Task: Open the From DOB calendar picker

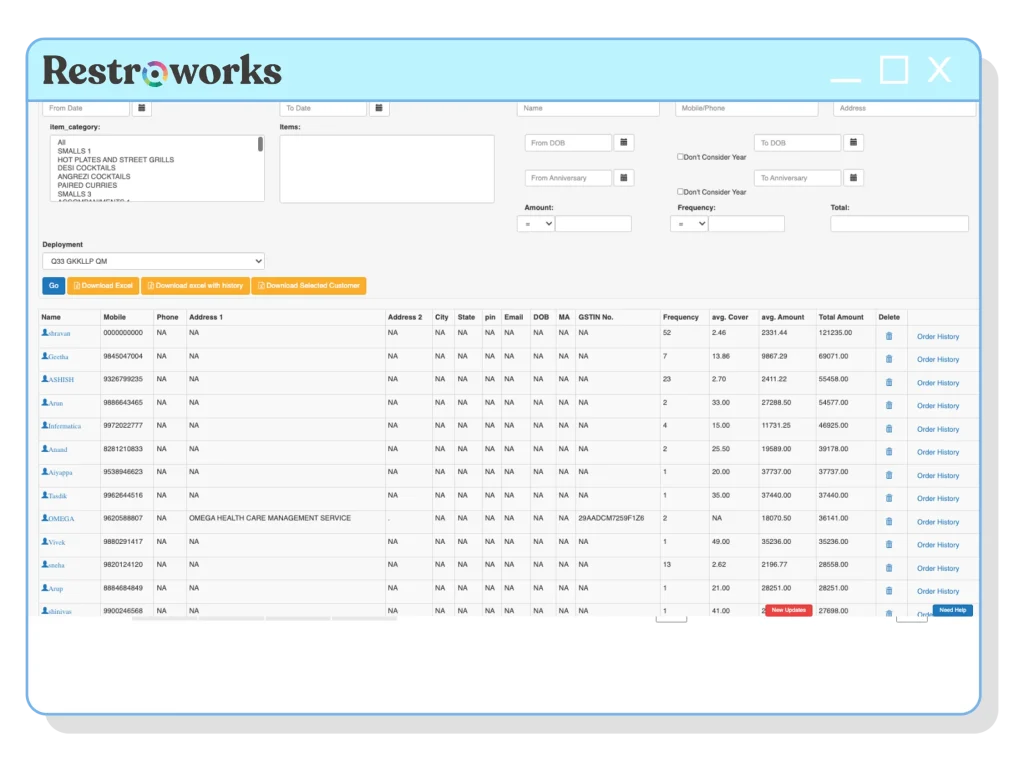Action: [x=623, y=142]
